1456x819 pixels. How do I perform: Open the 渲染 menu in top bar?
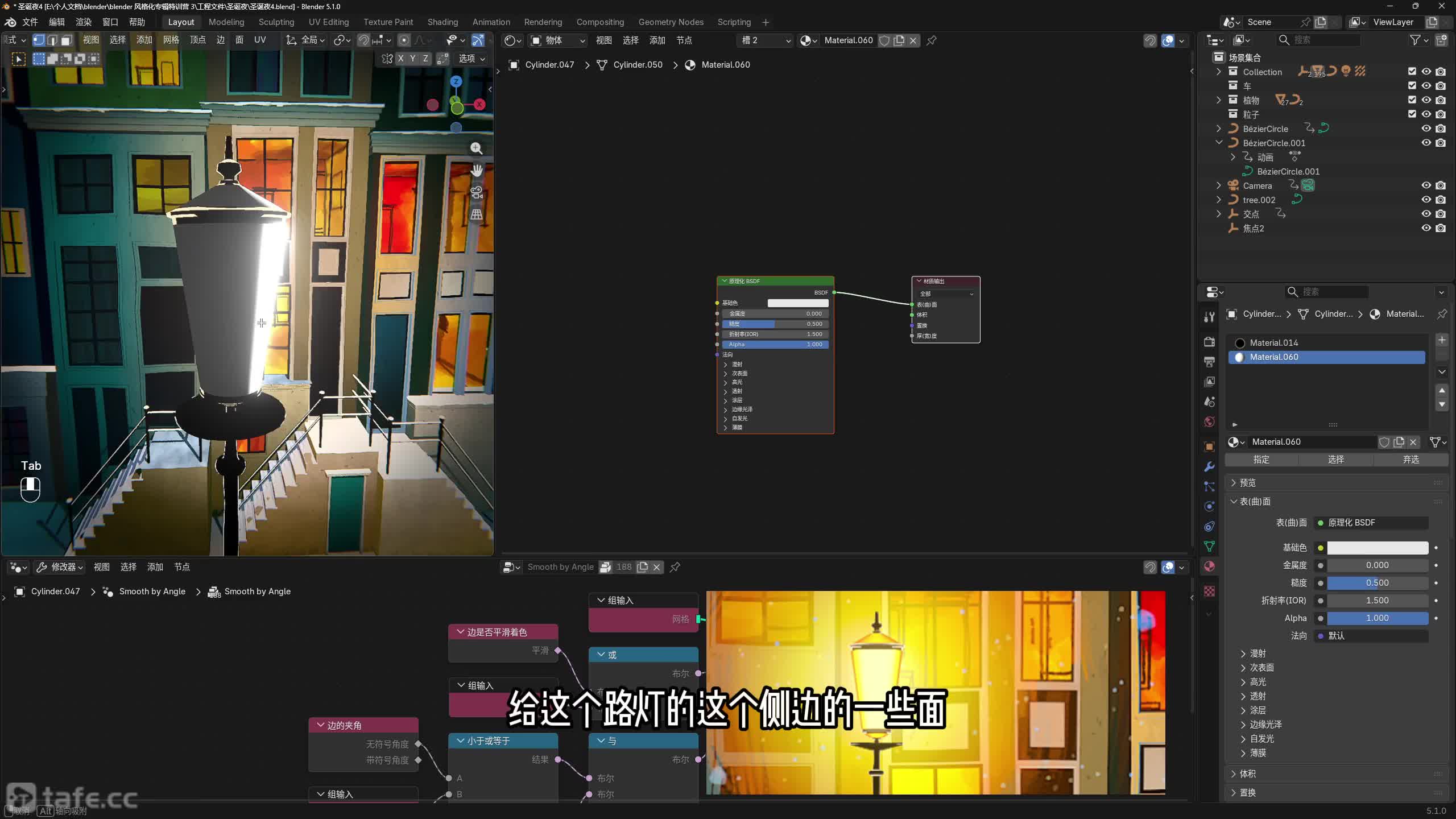(84, 22)
